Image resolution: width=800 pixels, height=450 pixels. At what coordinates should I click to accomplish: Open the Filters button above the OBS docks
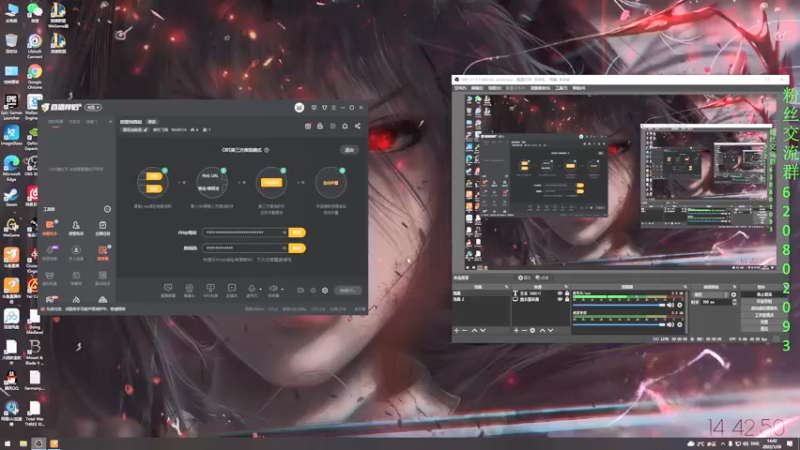point(542,278)
